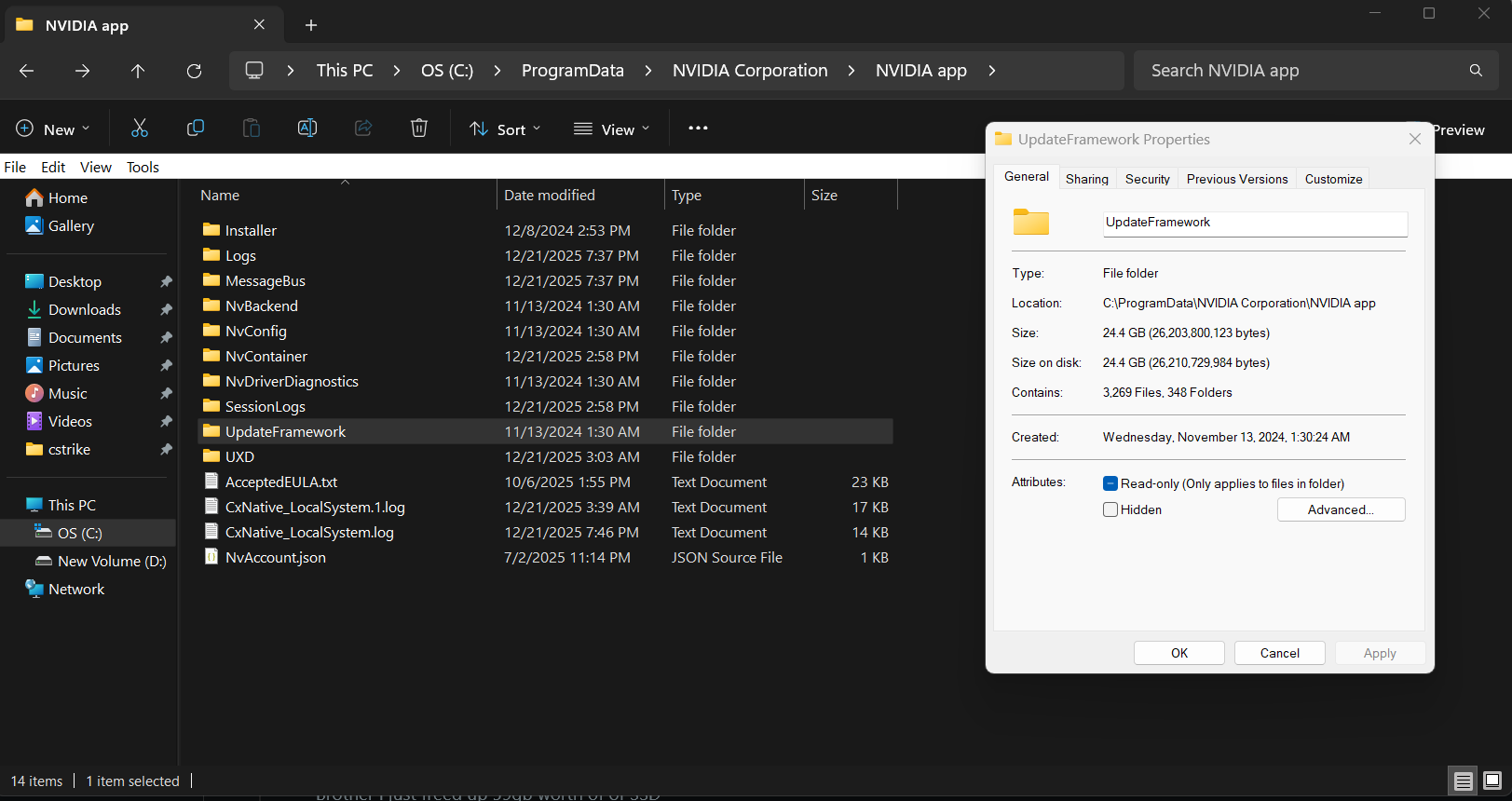Open the Tools menu
This screenshot has width=1512, height=801.
point(143,168)
